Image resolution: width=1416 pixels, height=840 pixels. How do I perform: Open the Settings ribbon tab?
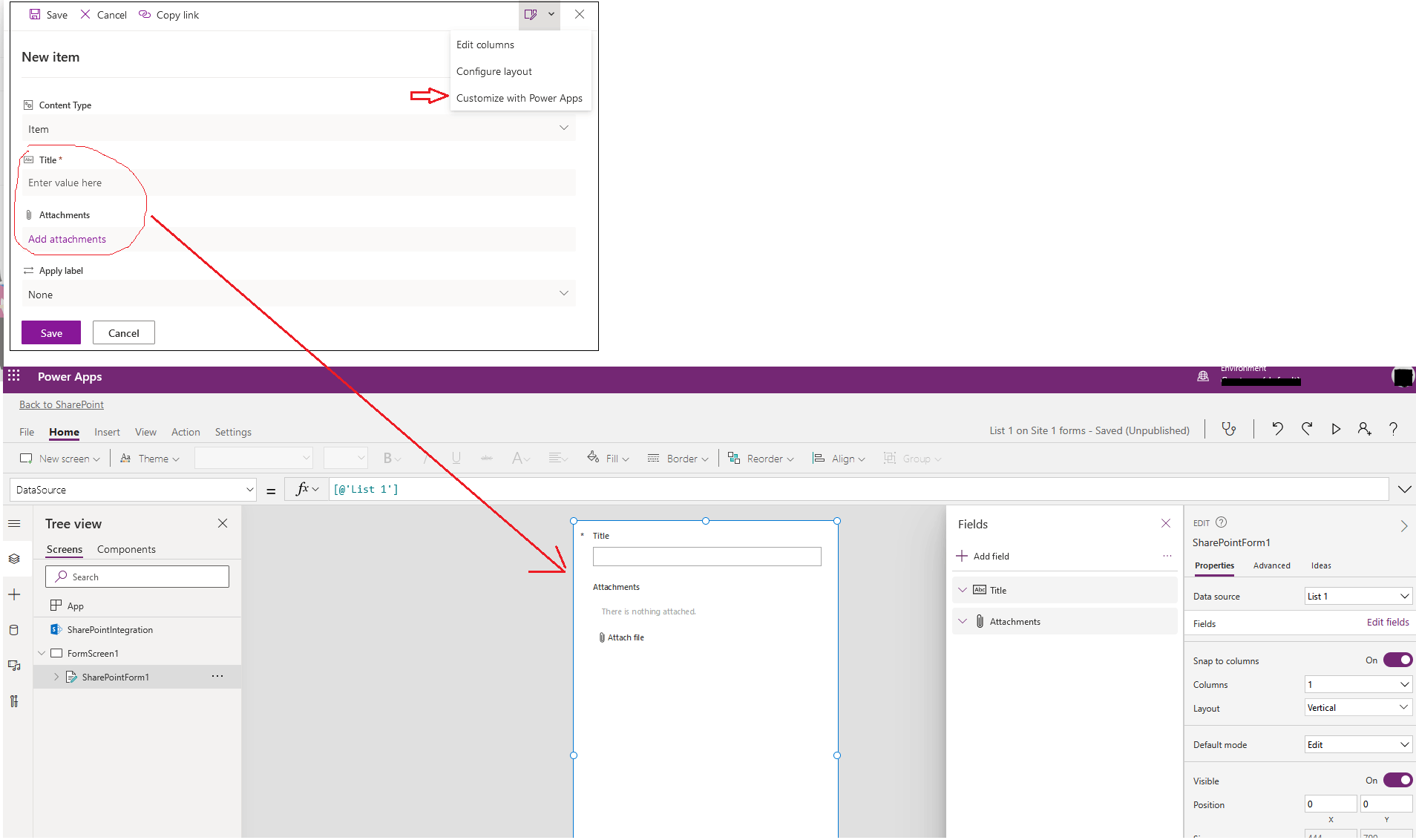(233, 432)
